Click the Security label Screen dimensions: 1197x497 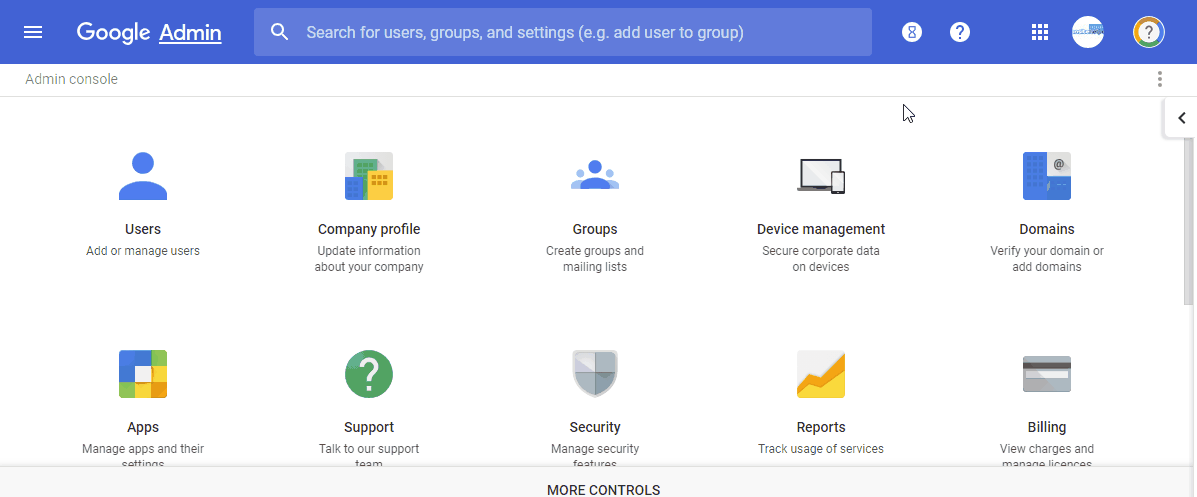click(x=595, y=428)
